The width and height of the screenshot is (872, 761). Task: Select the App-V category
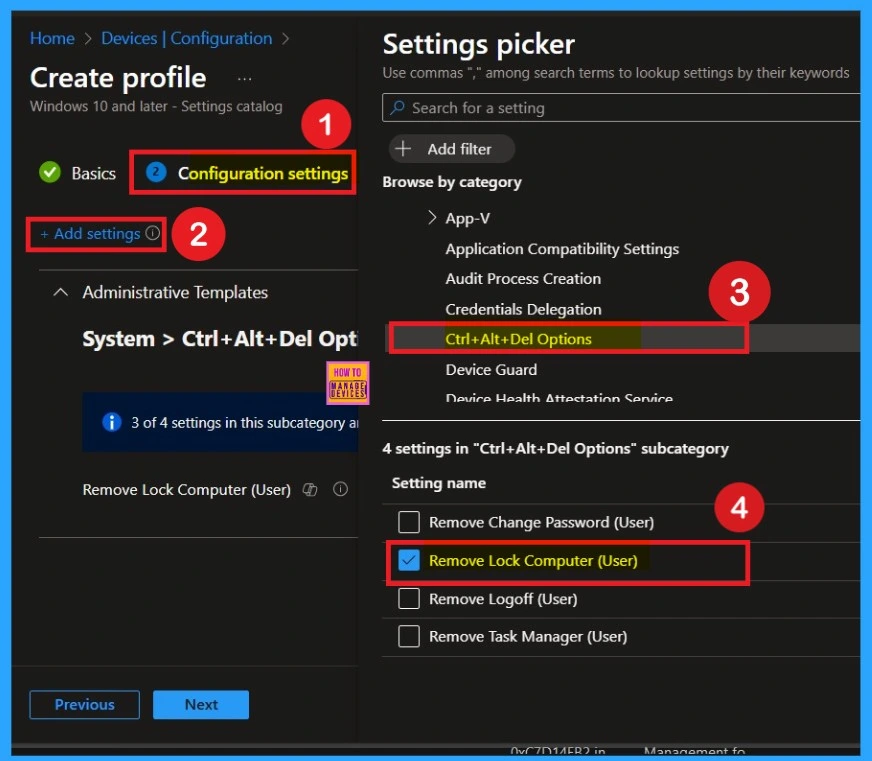pos(468,218)
